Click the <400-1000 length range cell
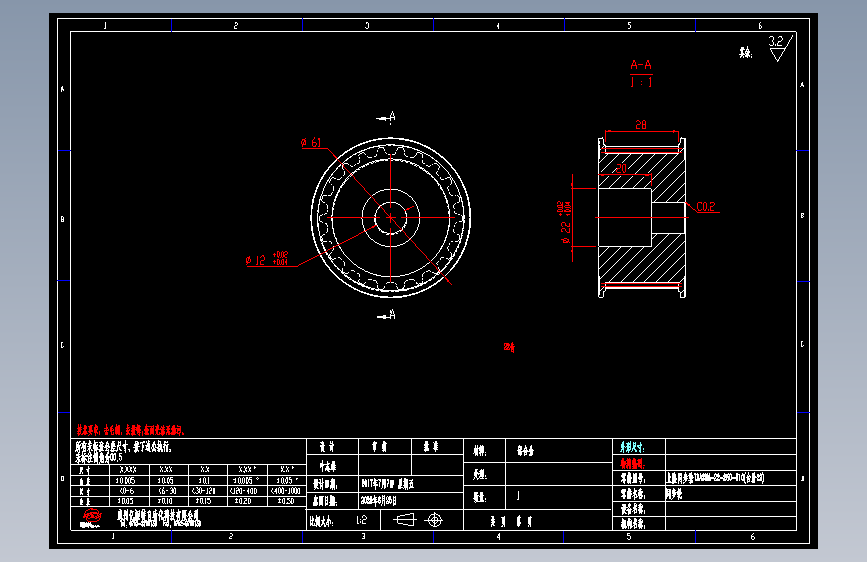This screenshot has width=867, height=562. 286,491
